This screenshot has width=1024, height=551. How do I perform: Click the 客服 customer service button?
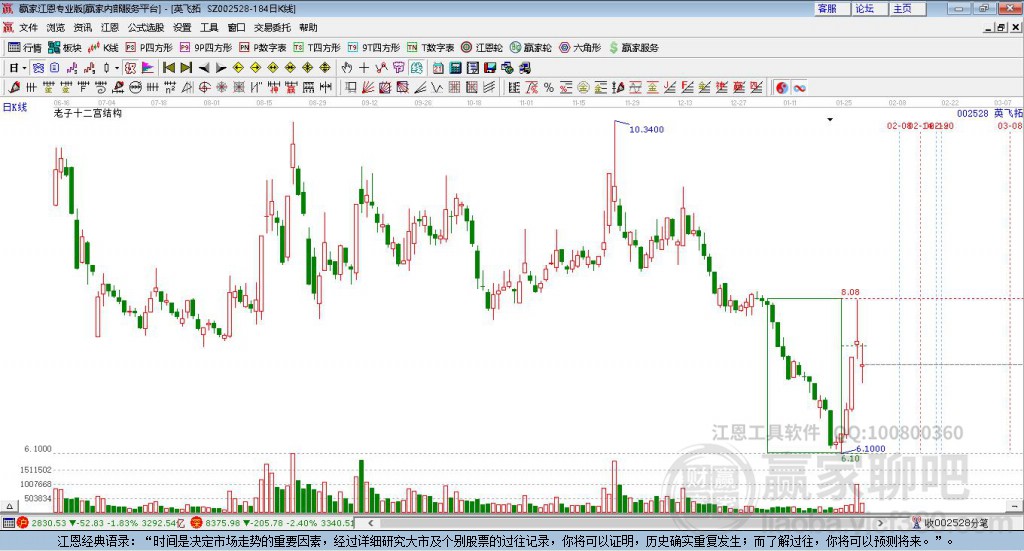click(x=827, y=8)
